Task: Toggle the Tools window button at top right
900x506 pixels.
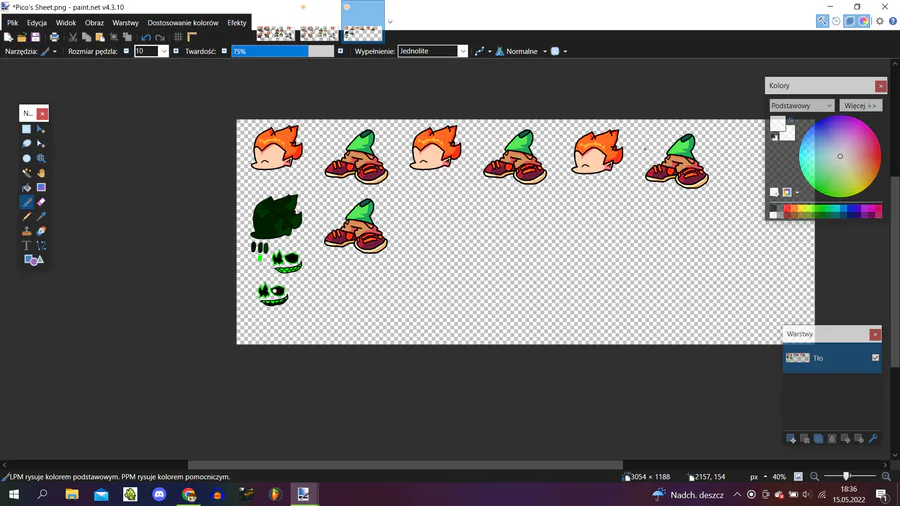Action: pyautogui.click(x=822, y=21)
